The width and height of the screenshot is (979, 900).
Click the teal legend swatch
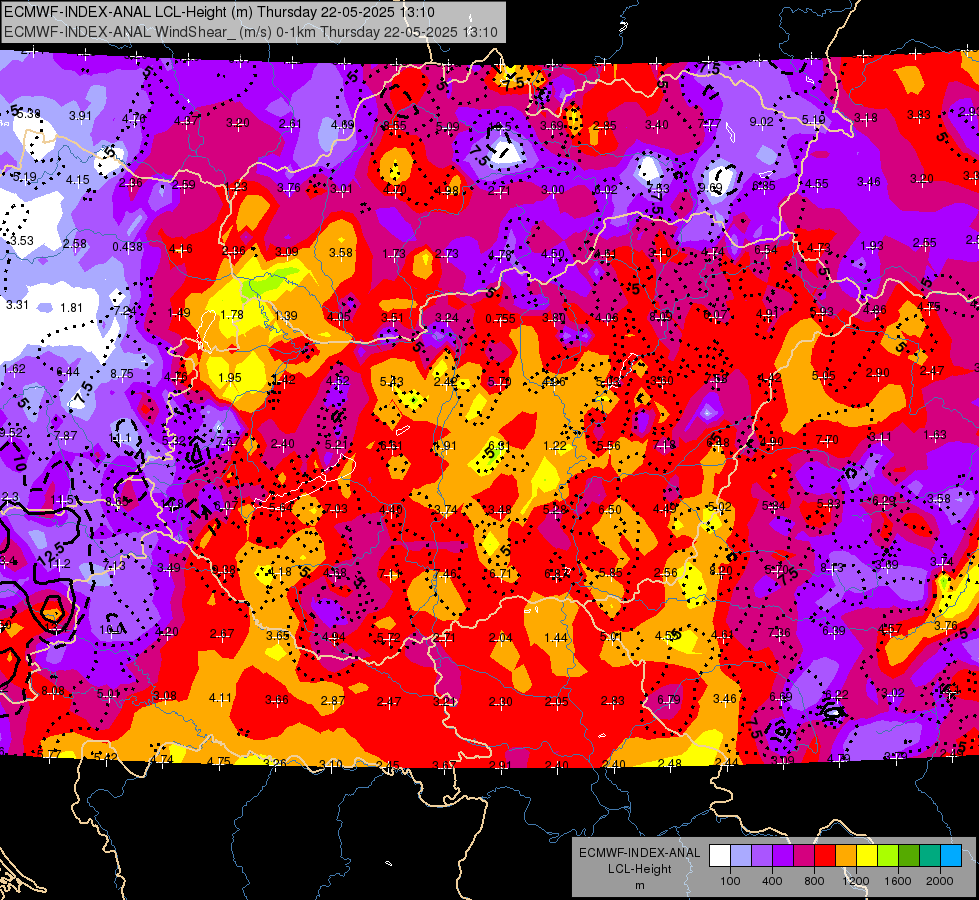930,856
